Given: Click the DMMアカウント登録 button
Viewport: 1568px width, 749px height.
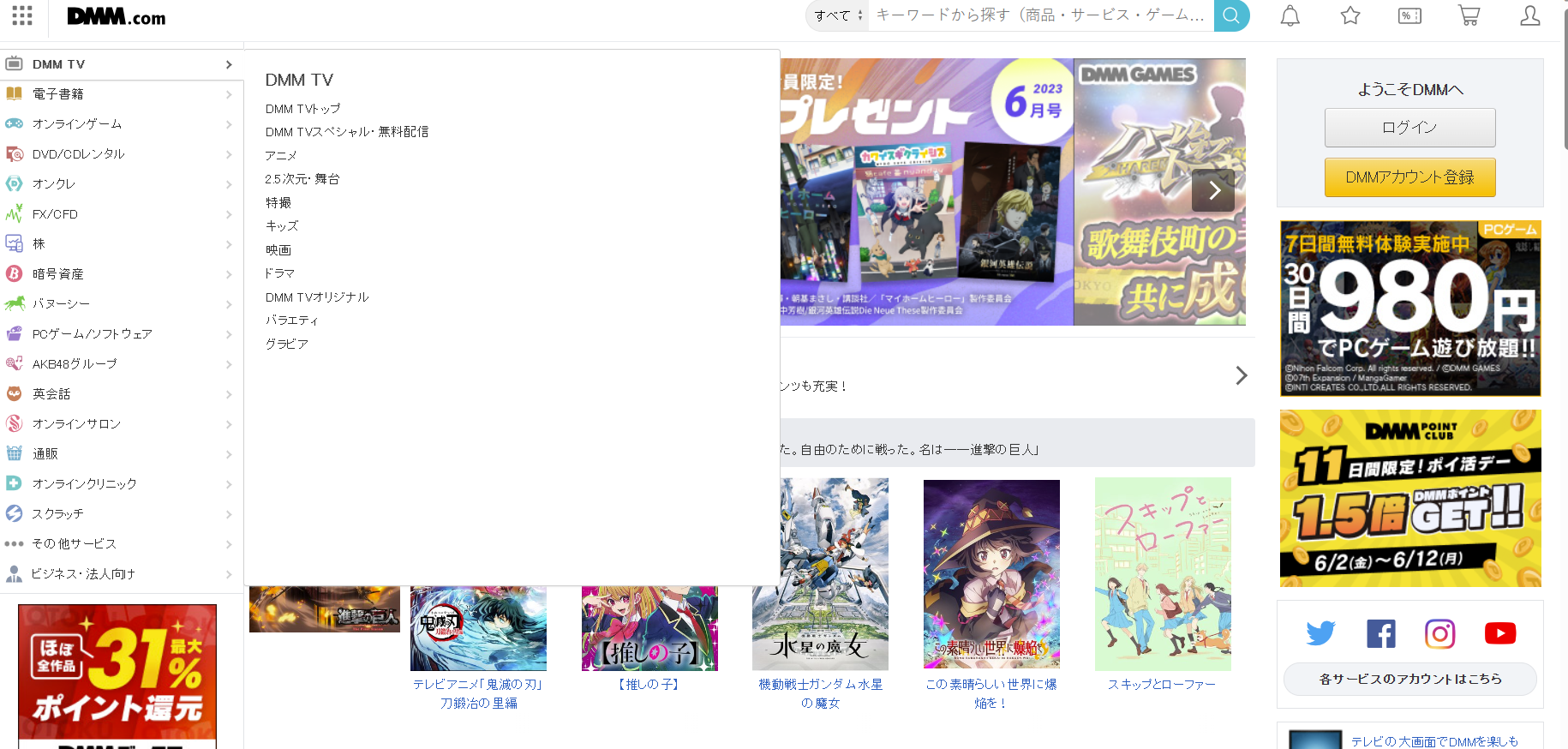Looking at the screenshot, I should point(1410,177).
